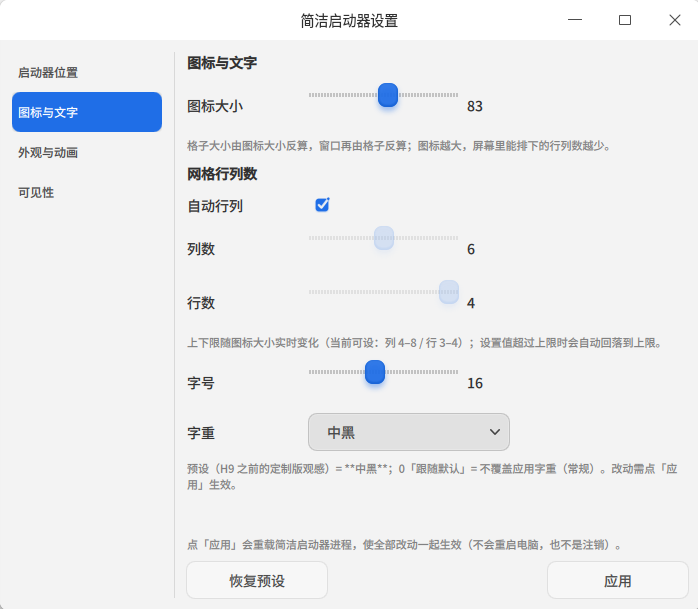Click the row count value 4
Viewport: 698px width, 609px height.
(471, 304)
